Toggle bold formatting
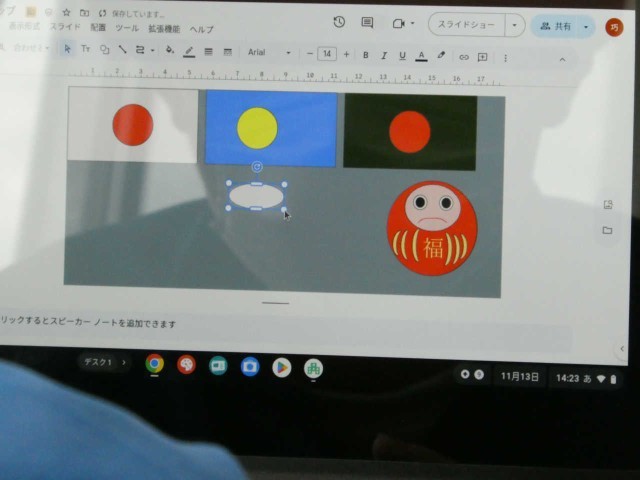The height and width of the screenshot is (480, 640). coord(365,55)
